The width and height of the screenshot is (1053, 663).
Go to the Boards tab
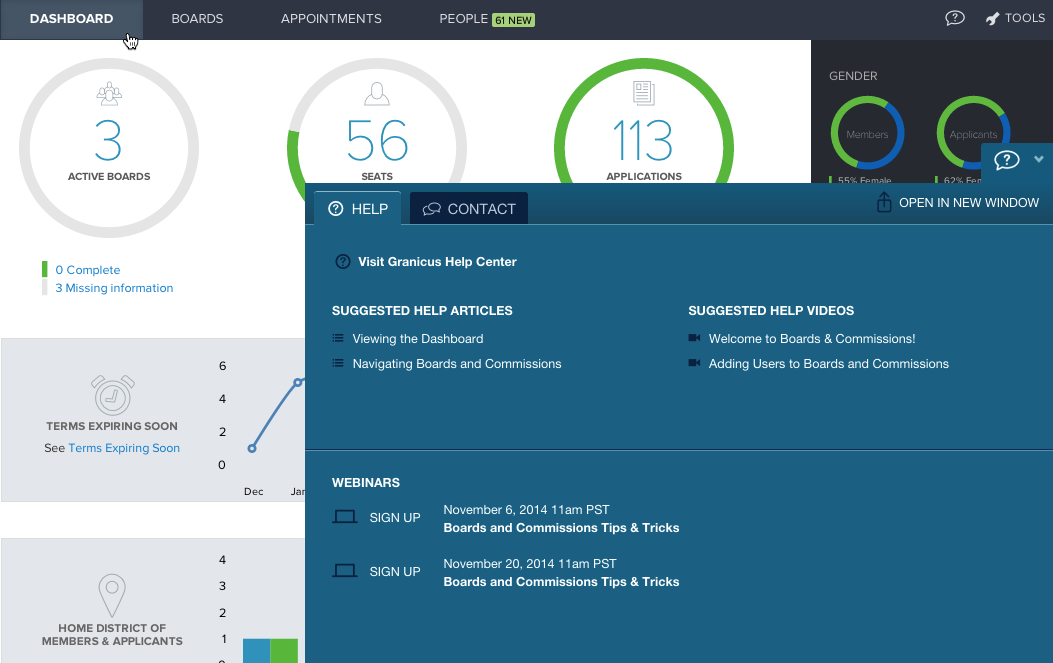(x=197, y=19)
